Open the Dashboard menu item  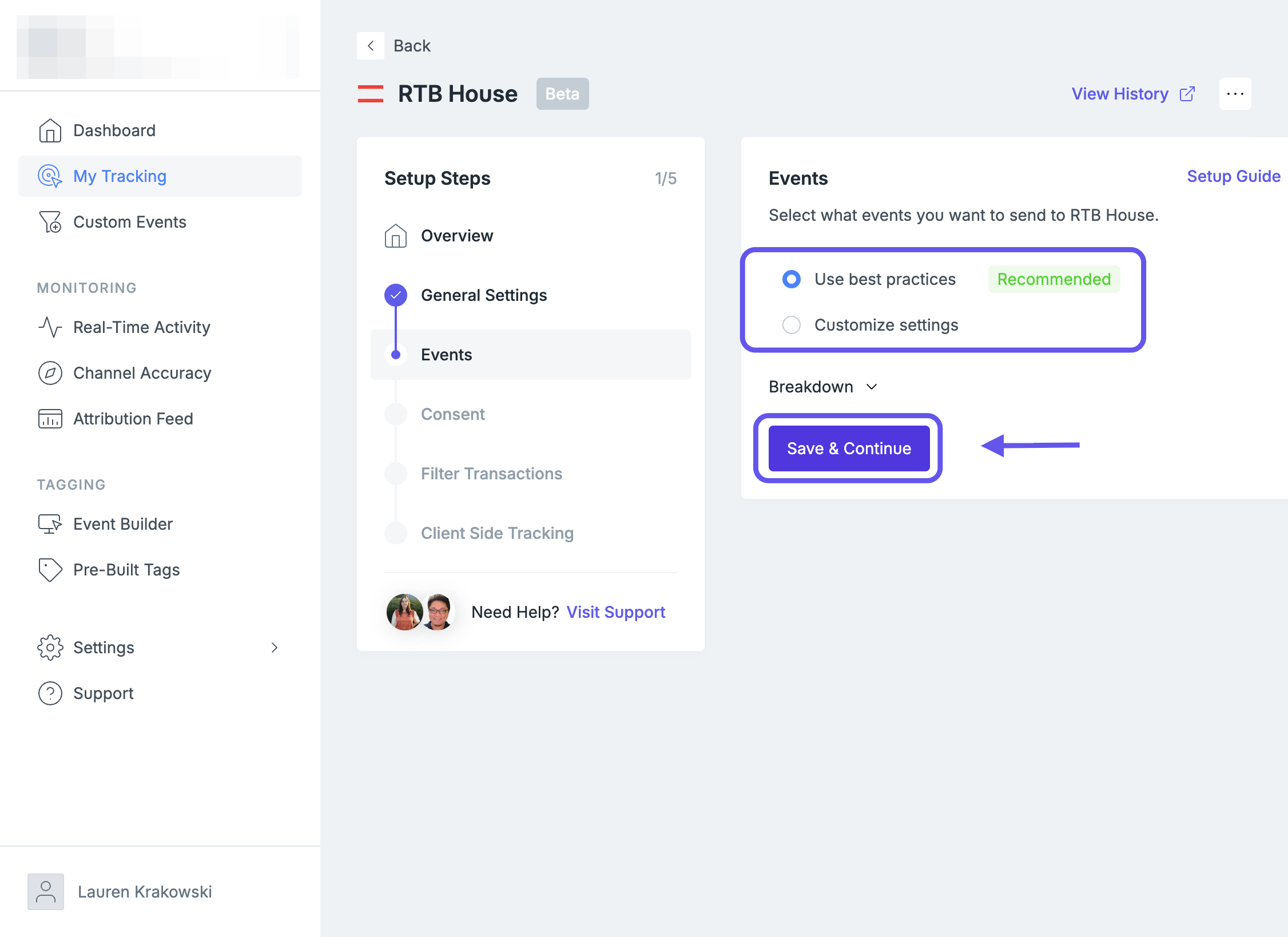160,130
